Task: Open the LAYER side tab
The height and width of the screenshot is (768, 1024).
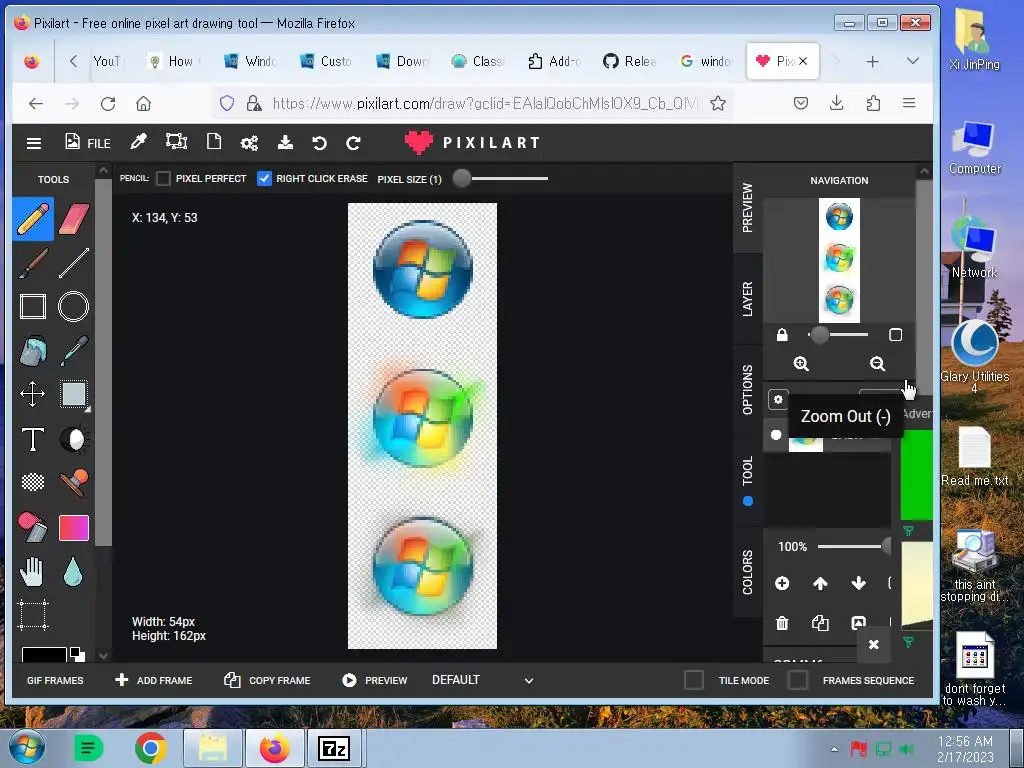Action: click(748, 298)
